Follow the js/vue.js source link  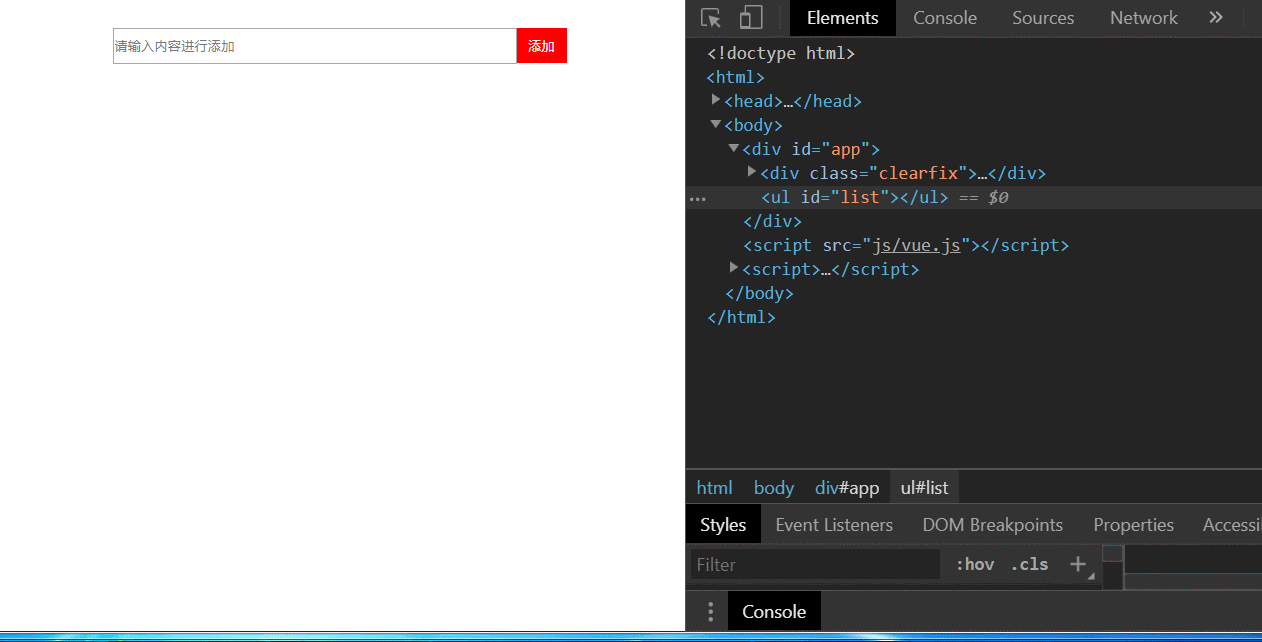[x=917, y=245]
